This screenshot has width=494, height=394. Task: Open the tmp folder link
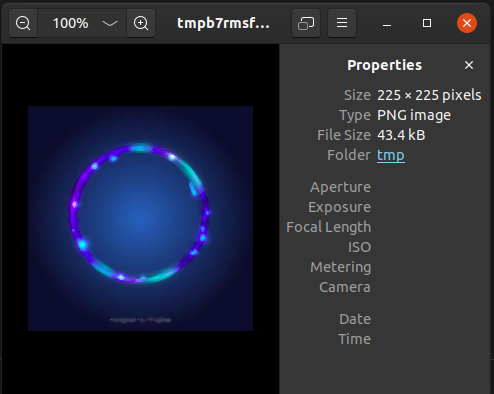391,155
